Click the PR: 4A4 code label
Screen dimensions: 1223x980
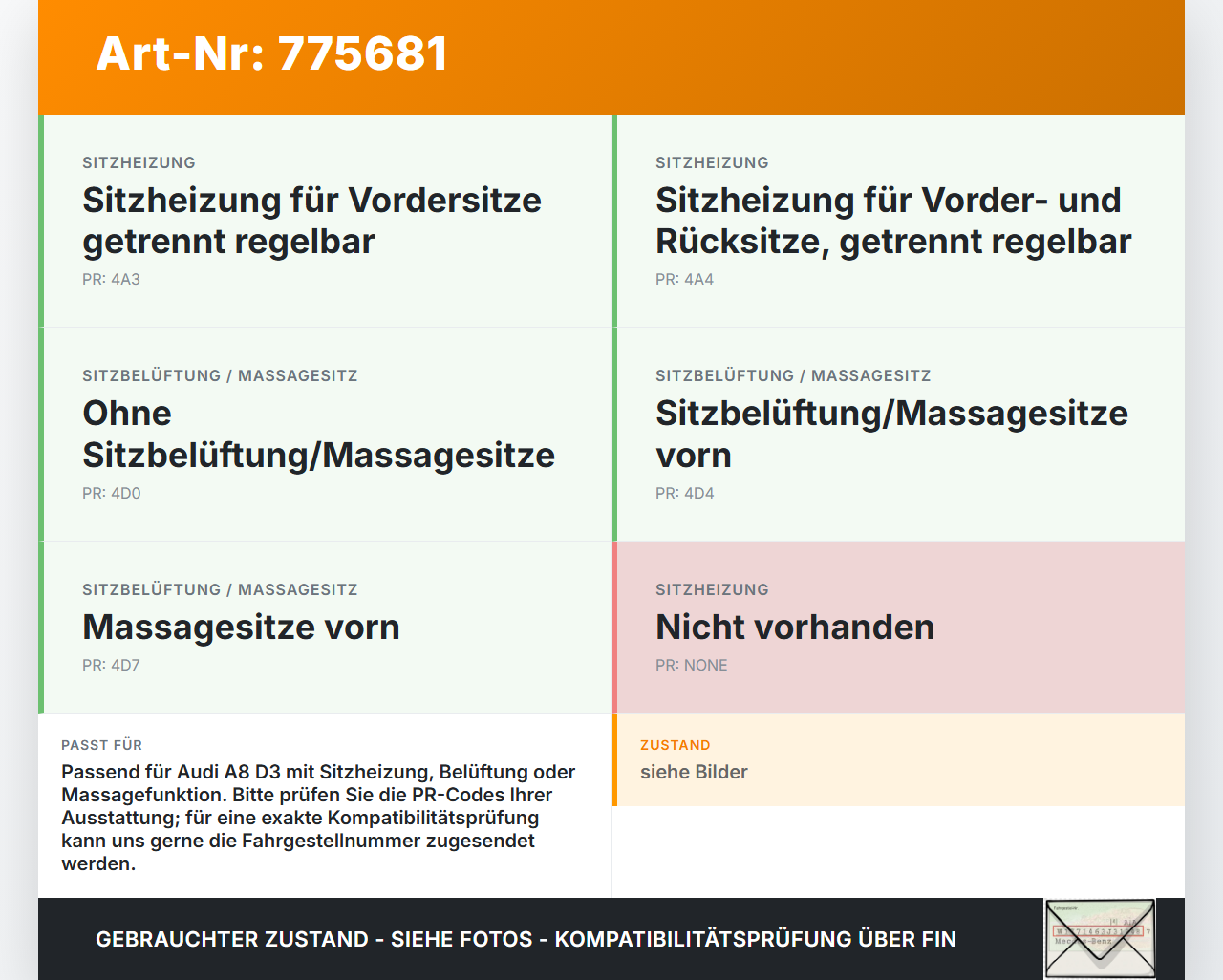(x=684, y=280)
